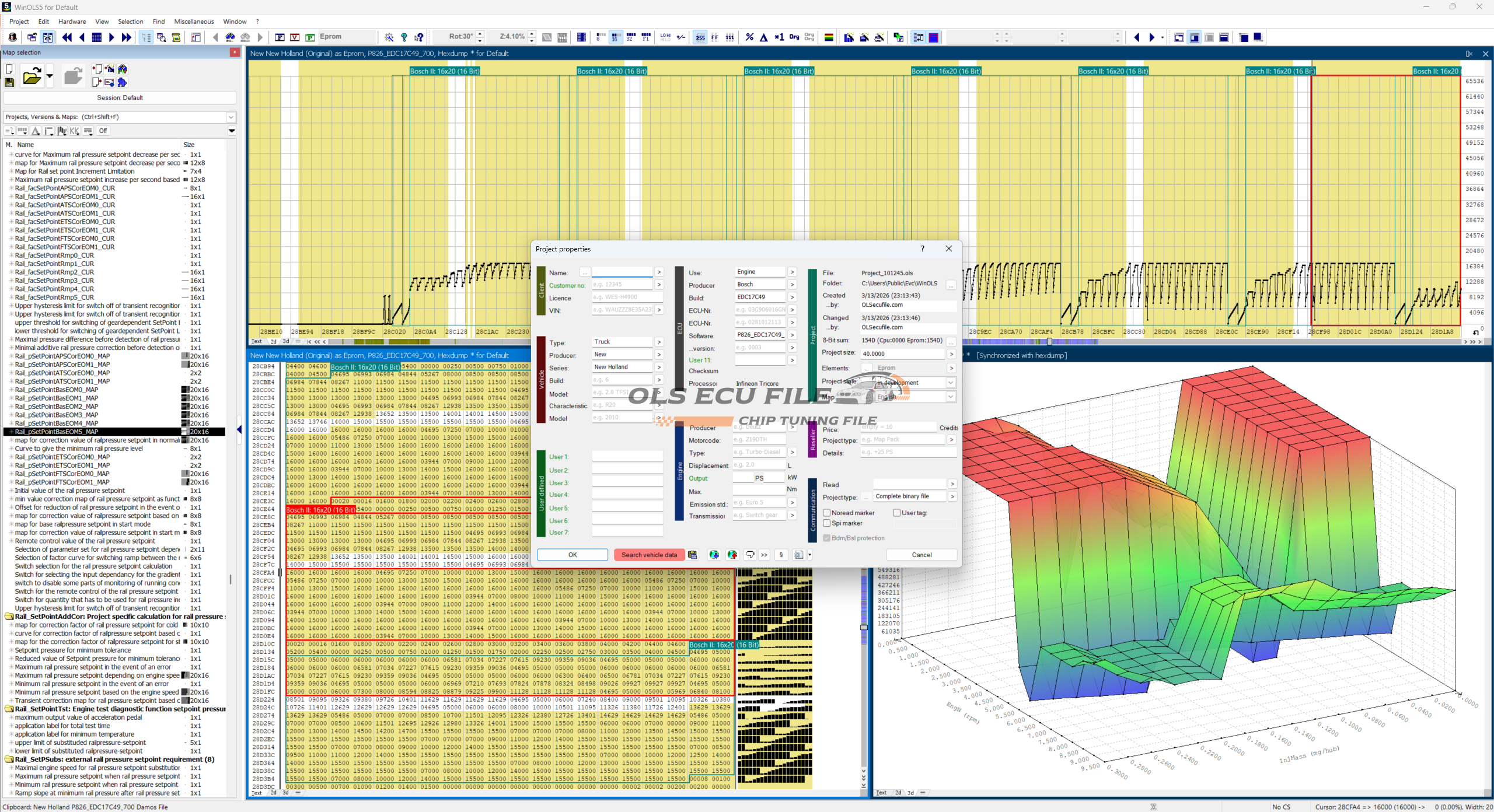Check the User tag checkbox

coord(896,513)
